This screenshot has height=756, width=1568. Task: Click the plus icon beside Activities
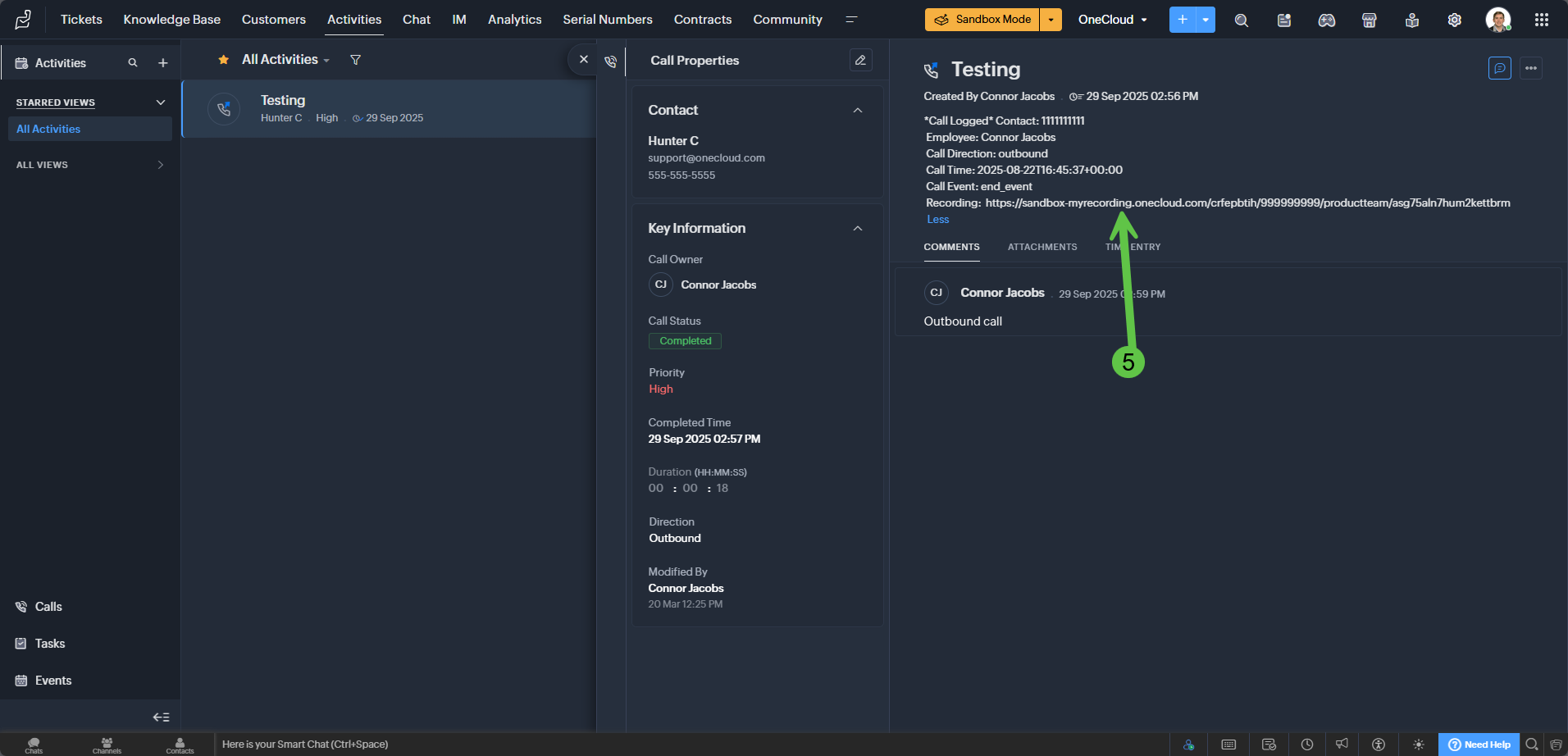point(163,63)
